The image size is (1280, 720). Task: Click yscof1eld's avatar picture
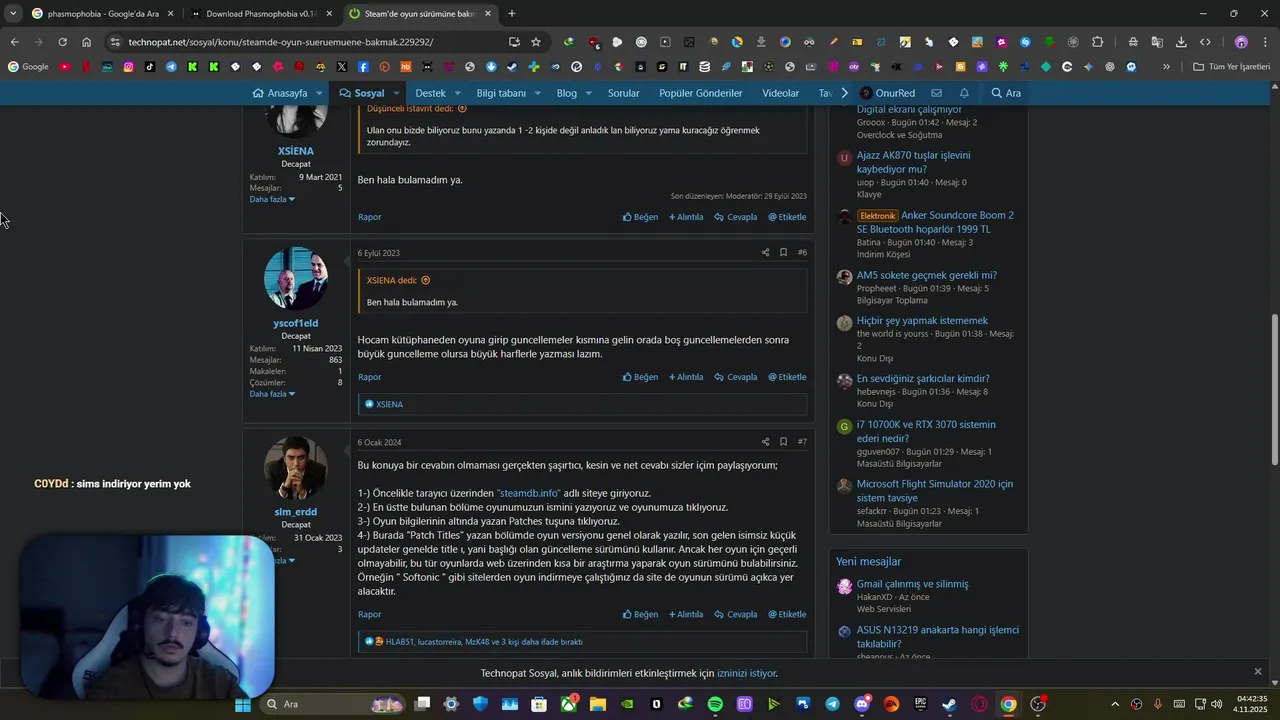[x=296, y=279]
